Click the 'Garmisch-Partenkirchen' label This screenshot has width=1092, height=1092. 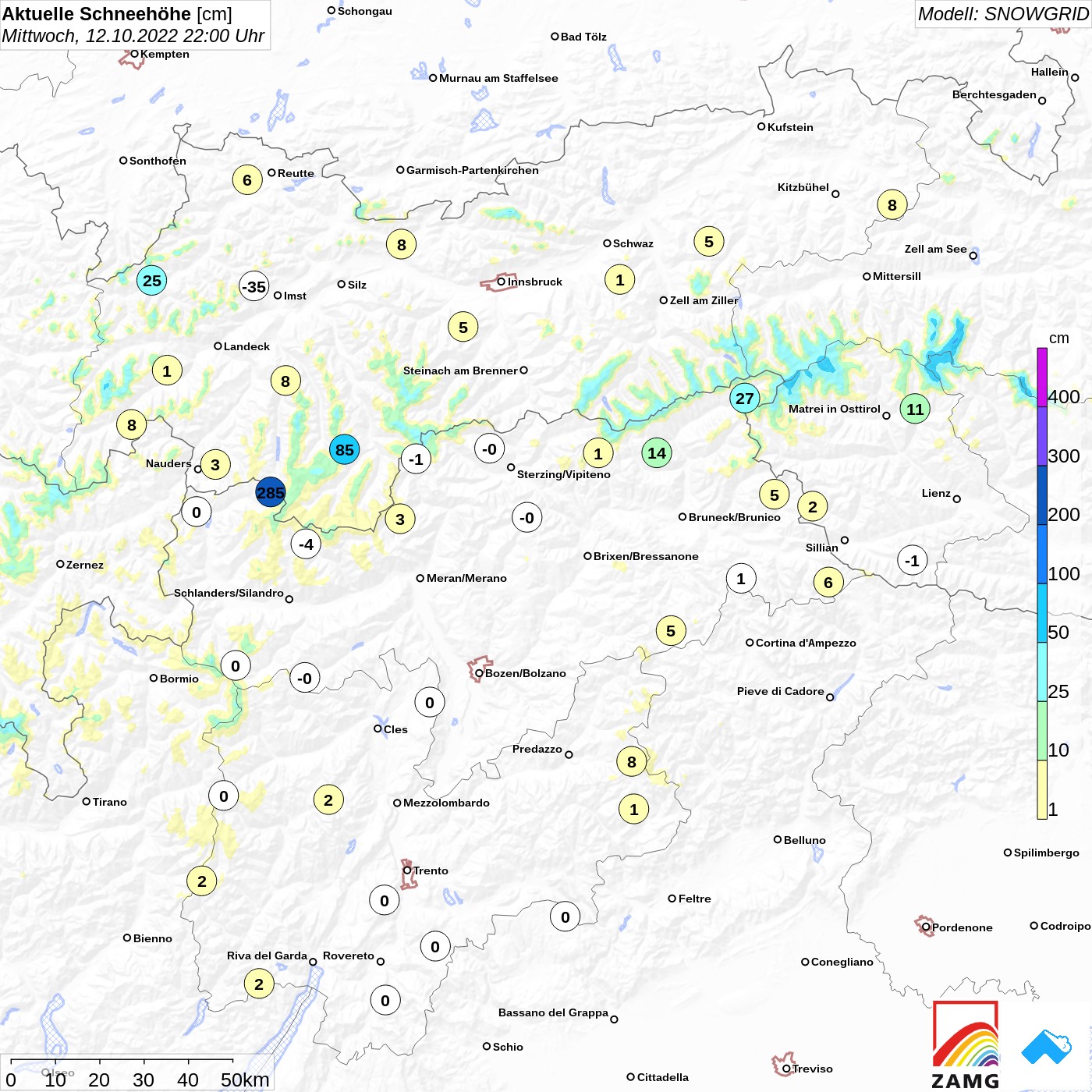[x=473, y=170]
